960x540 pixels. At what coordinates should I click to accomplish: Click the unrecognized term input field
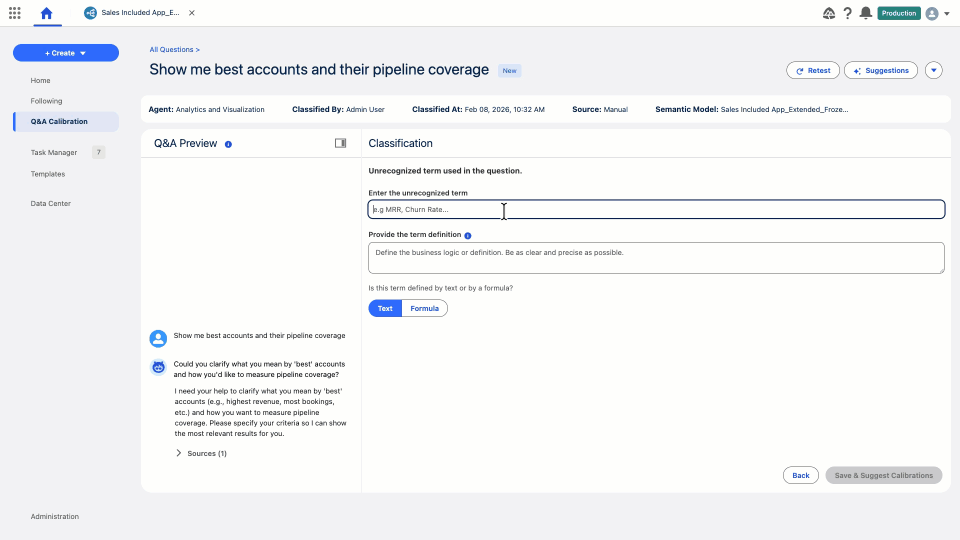[x=655, y=209]
